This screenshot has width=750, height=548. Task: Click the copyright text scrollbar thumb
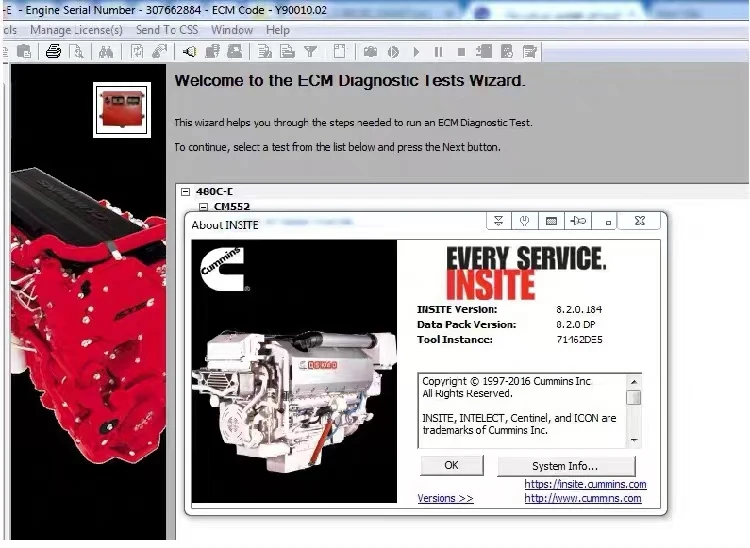point(634,397)
